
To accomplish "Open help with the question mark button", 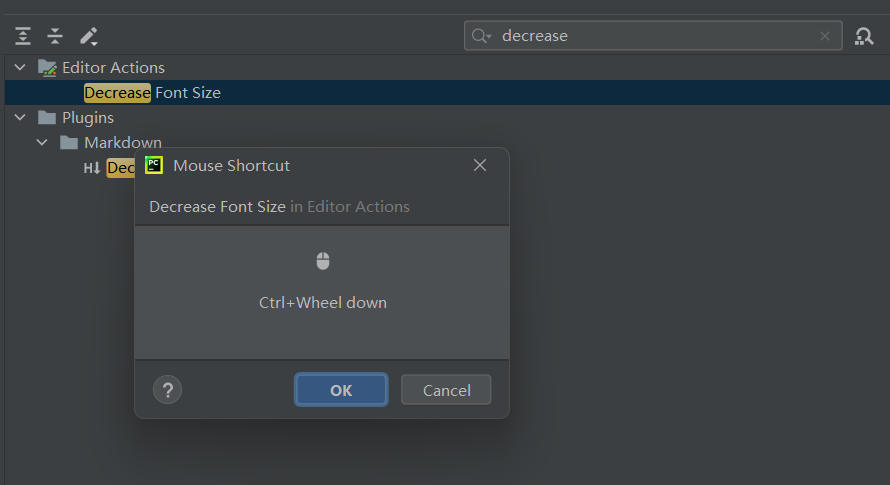I will [167, 390].
